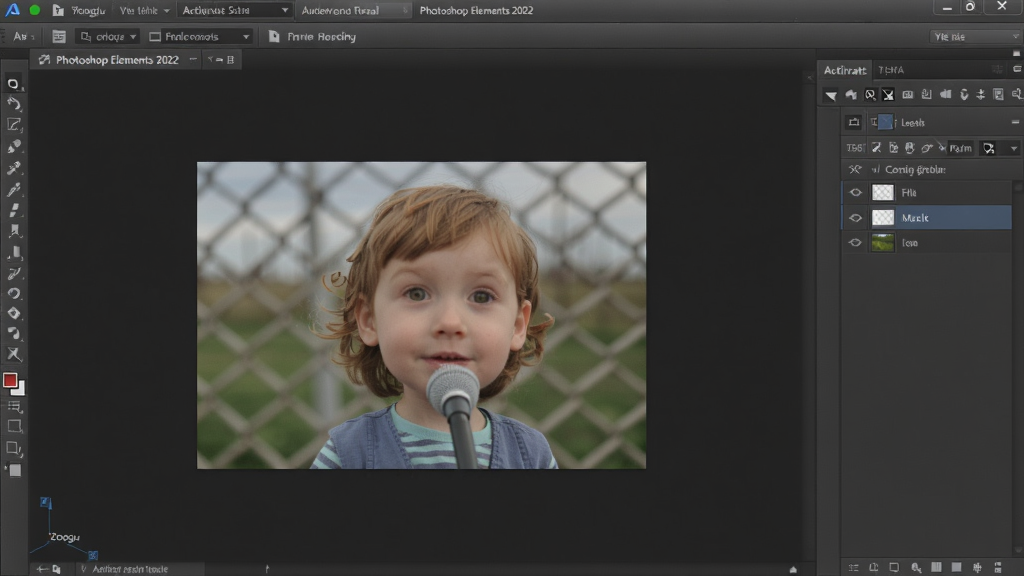Click the upward triangle icon at canvas bottom right

tap(793, 569)
